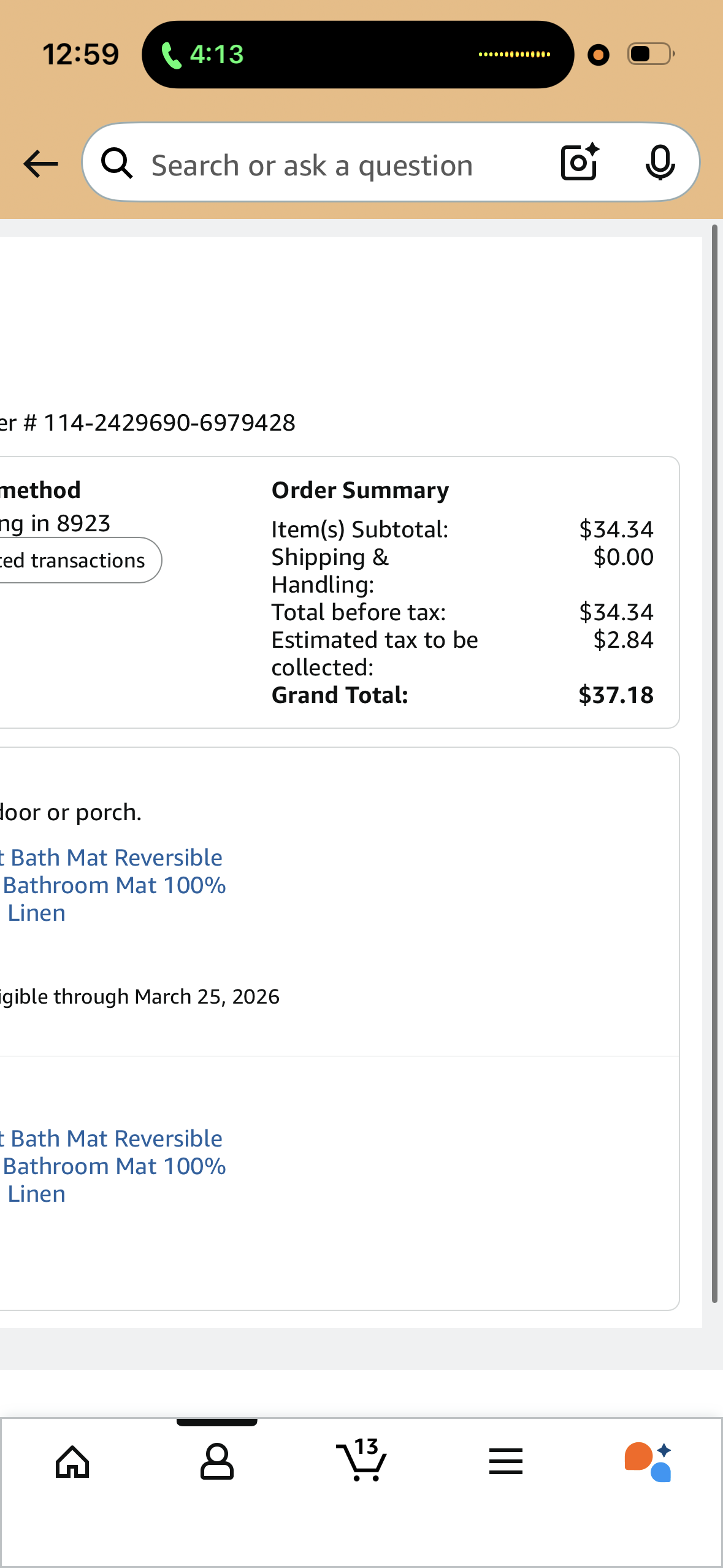Viewport: 723px width, 1568px height.
Task: Open the camera lens search icon
Action: tap(580, 162)
